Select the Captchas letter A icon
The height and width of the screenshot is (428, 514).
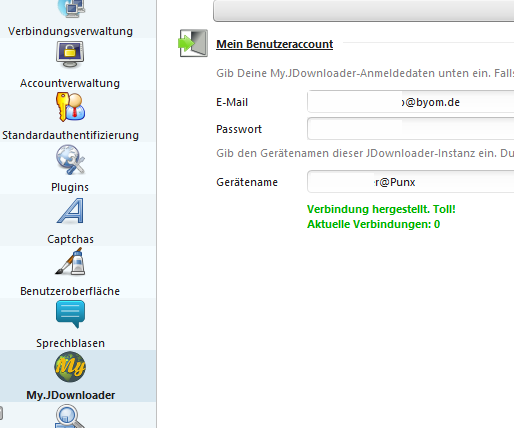tap(70, 211)
